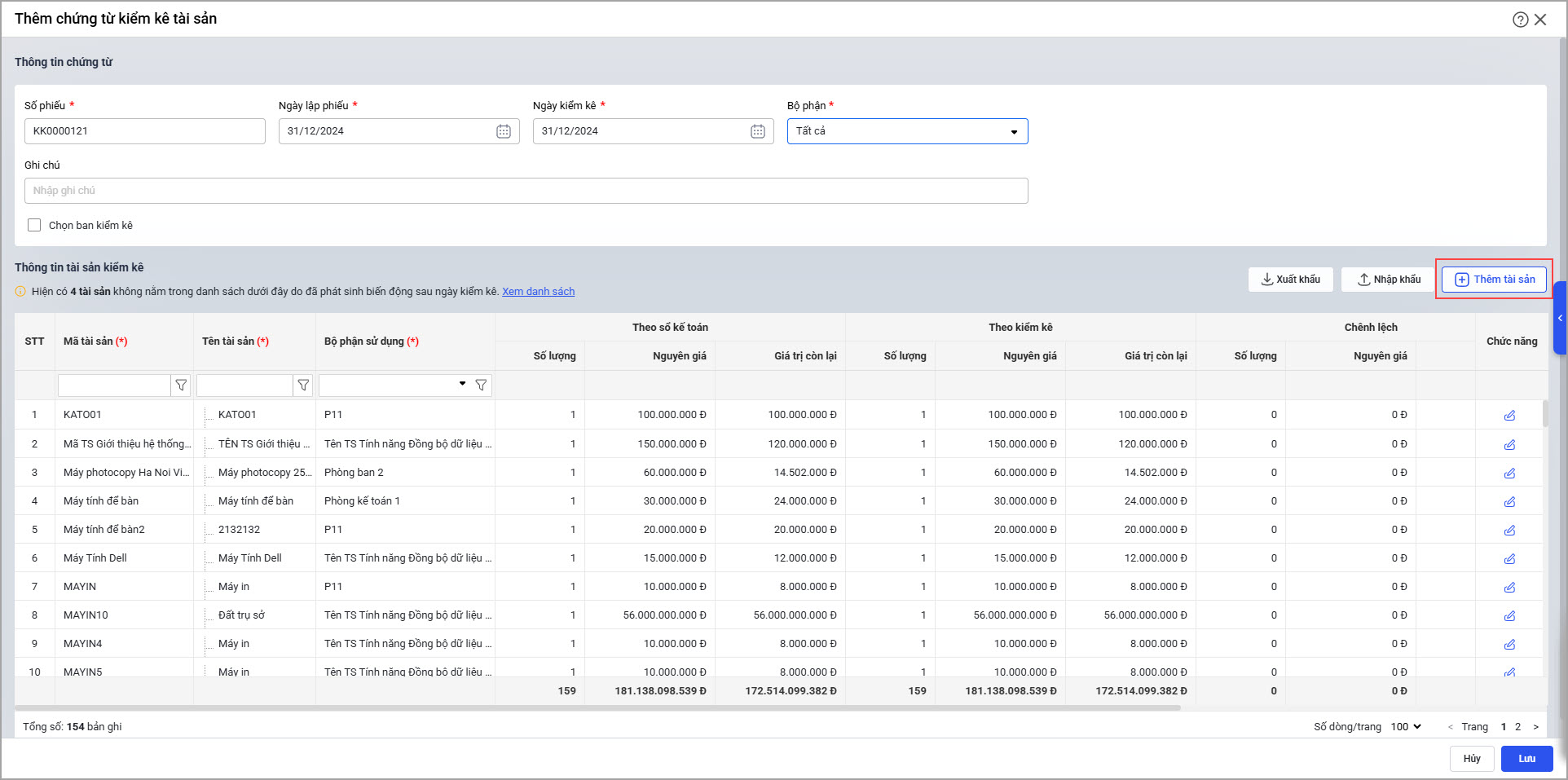This screenshot has height=780, width=1568.
Task: Click the Thêm tài sản button
Action: point(1494,280)
